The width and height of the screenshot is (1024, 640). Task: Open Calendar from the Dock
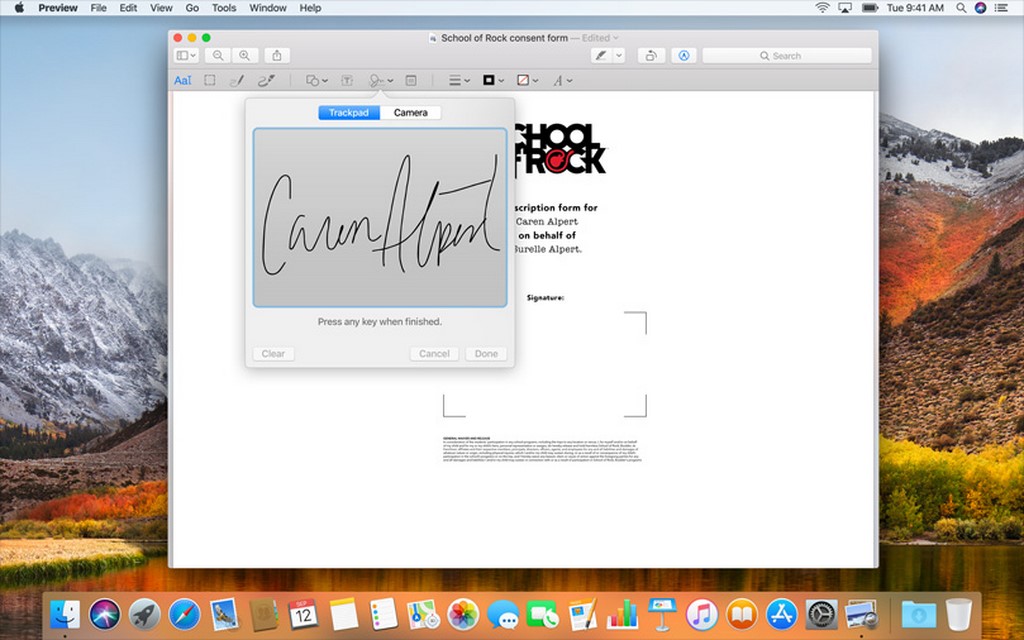(304, 615)
